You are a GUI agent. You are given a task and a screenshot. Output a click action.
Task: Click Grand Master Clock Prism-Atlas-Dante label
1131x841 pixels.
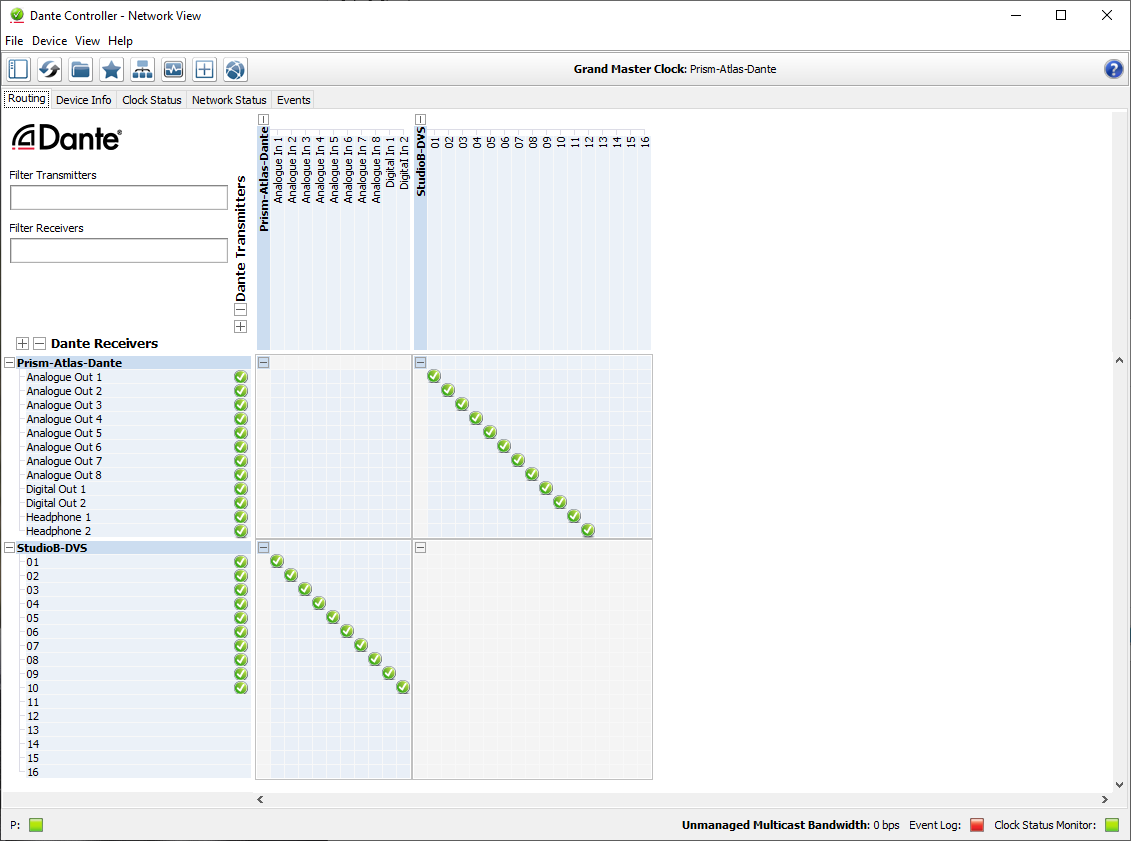(675, 69)
